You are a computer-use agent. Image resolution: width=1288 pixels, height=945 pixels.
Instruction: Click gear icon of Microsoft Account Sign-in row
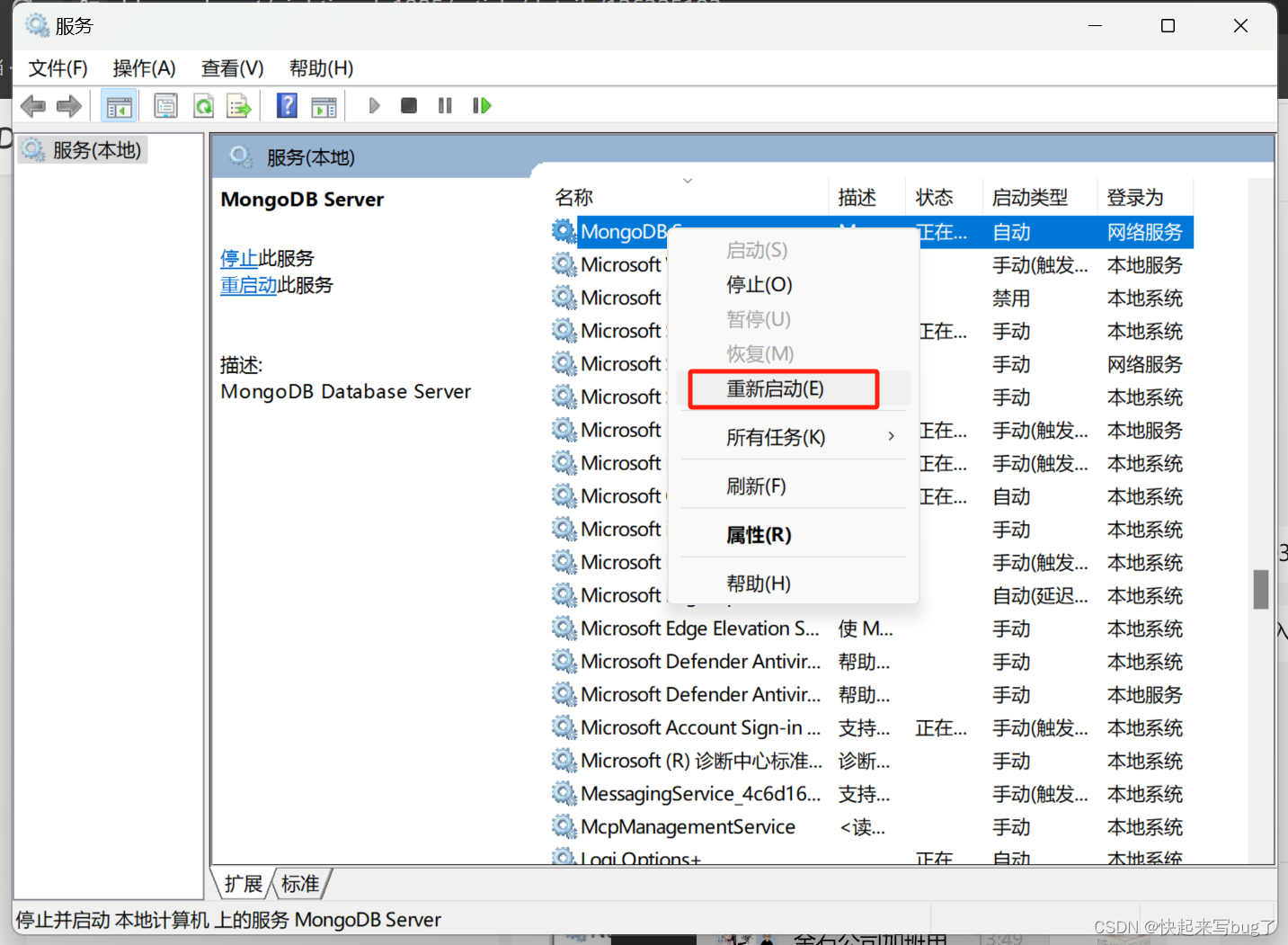[x=564, y=727]
